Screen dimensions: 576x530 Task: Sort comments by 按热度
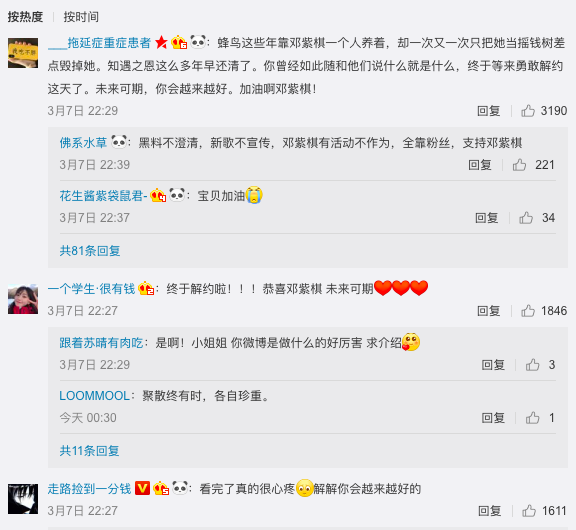coord(25,17)
